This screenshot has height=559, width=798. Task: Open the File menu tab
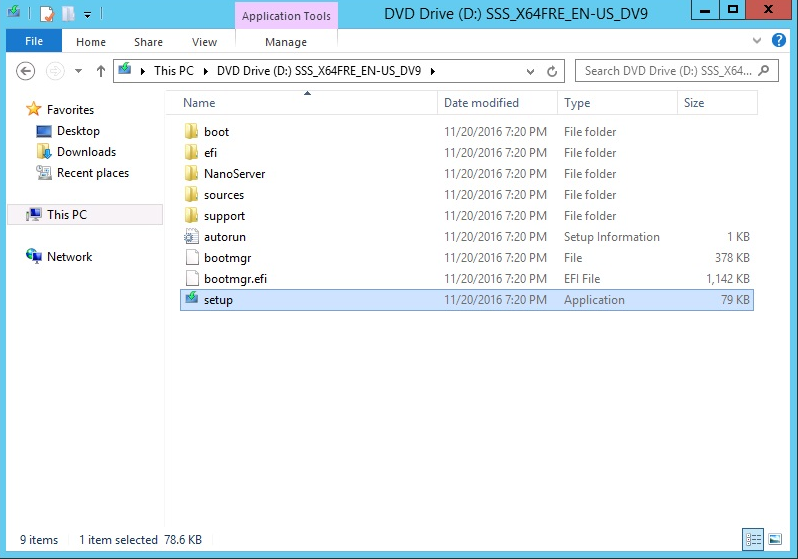(33, 42)
